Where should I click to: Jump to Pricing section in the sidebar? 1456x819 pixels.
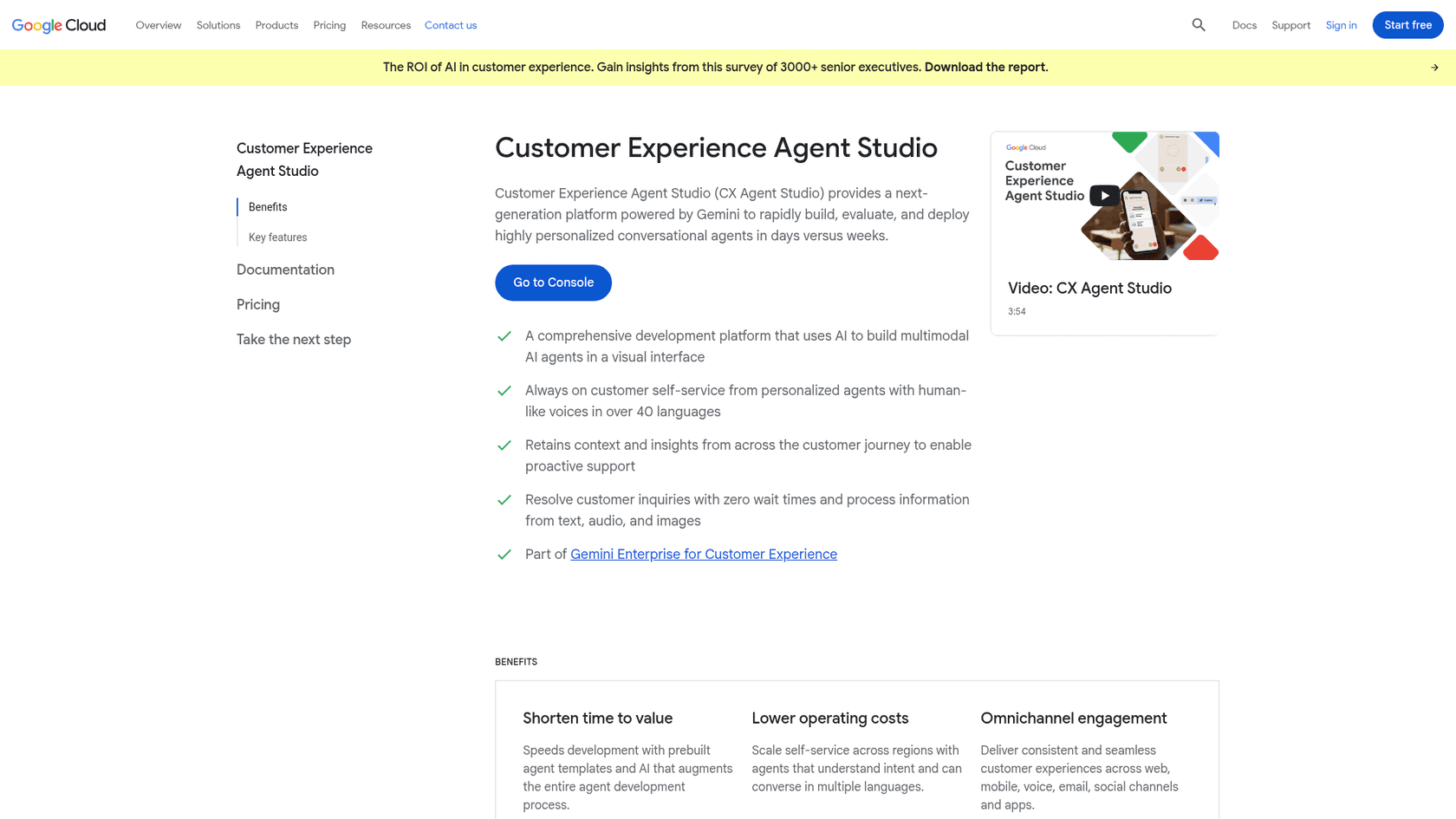pos(258,305)
